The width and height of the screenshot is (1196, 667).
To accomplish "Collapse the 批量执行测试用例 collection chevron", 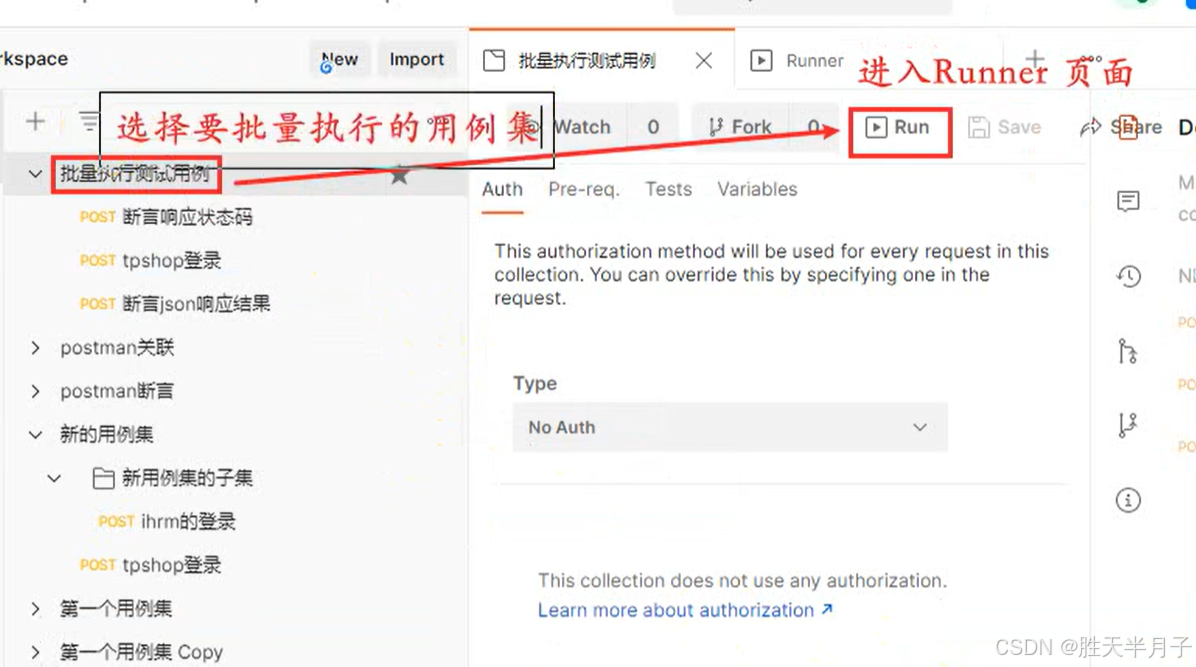I will point(35,174).
